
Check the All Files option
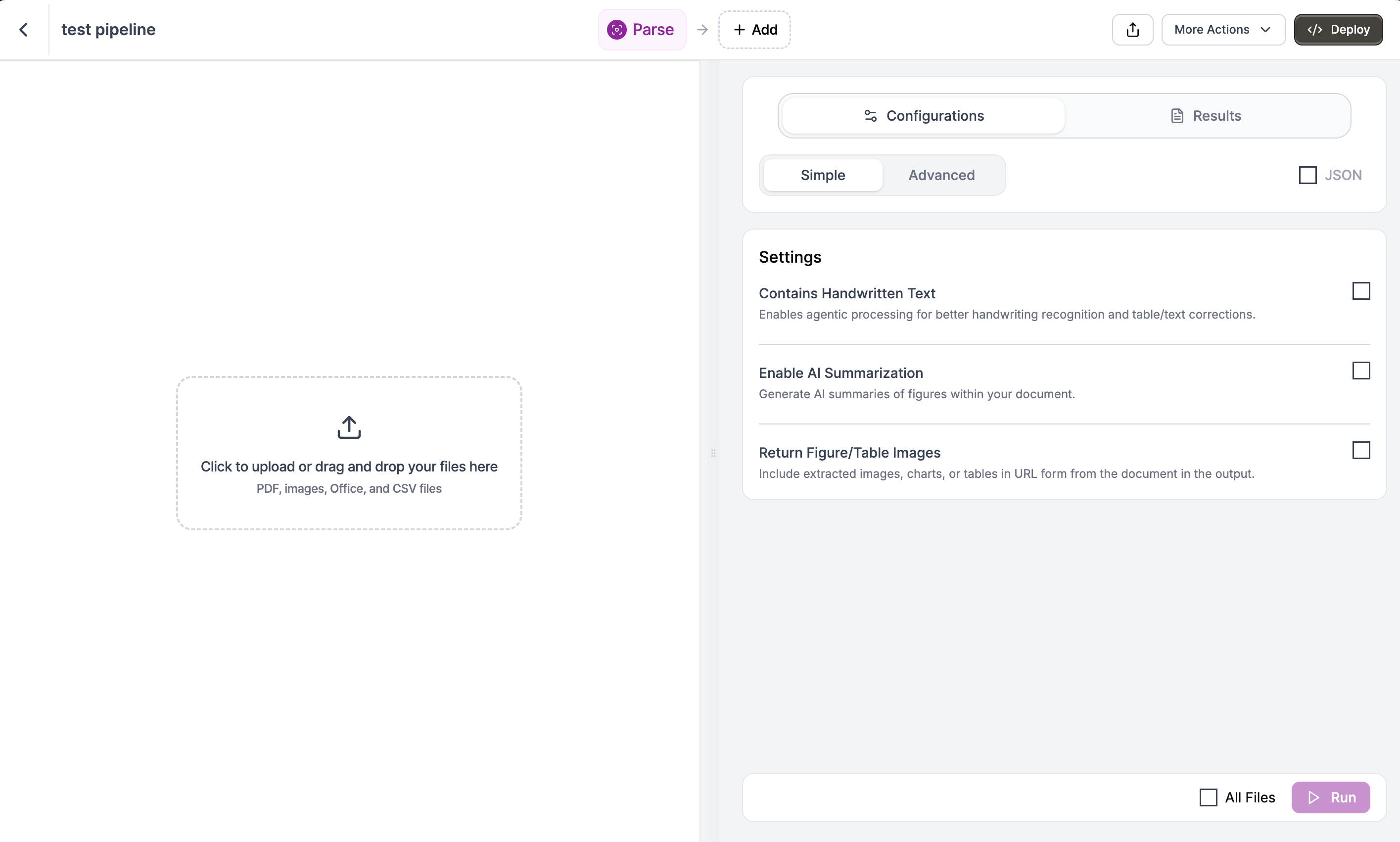[x=1208, y=796]
